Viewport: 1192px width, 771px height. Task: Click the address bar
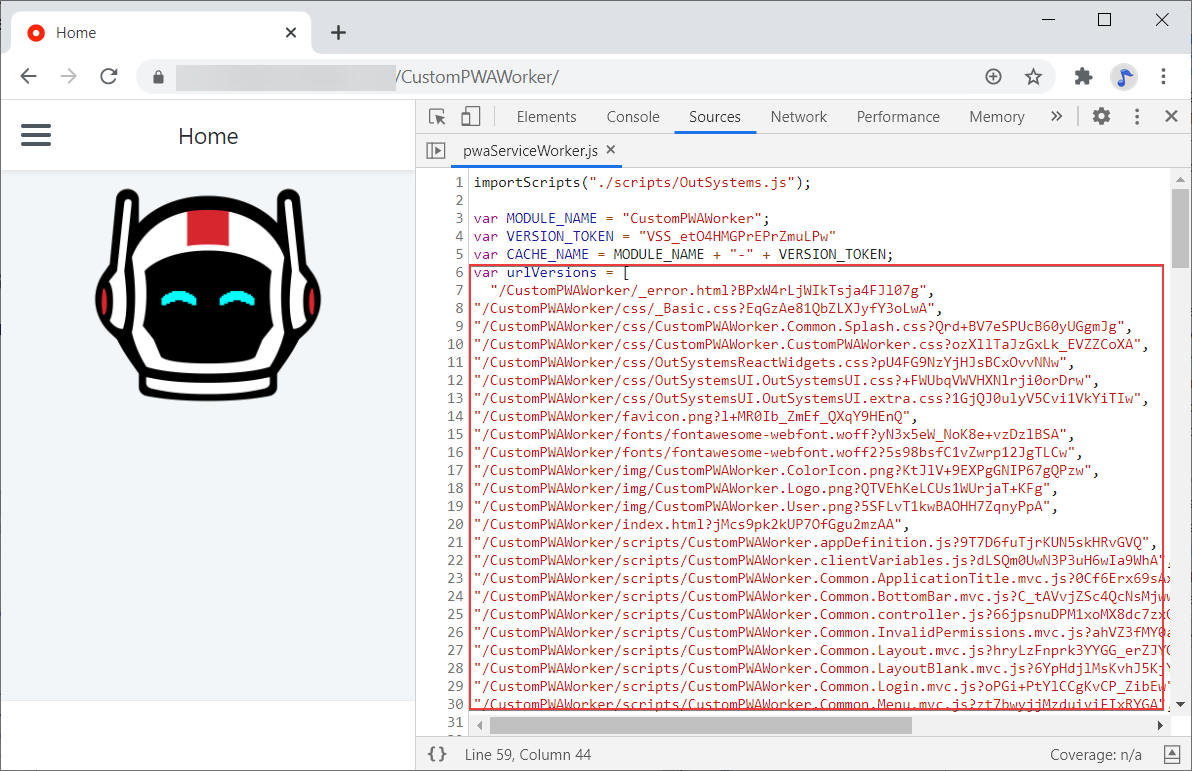(x=500, y=76)
